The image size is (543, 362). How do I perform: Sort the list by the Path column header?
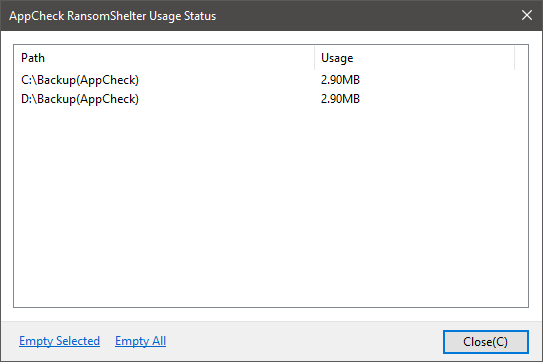(164, 58)
